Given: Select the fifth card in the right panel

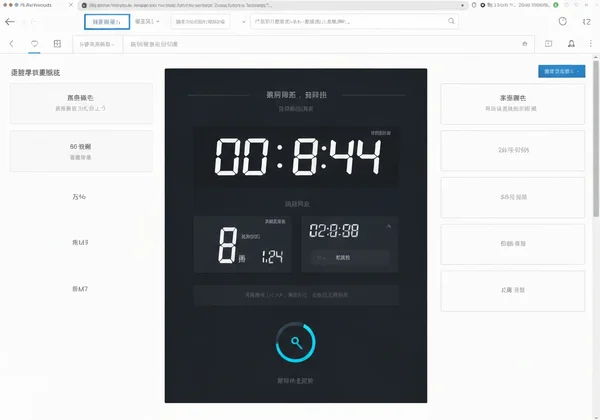Looking at the screenshot, I should pyautogui.click(x=513, y=291).
